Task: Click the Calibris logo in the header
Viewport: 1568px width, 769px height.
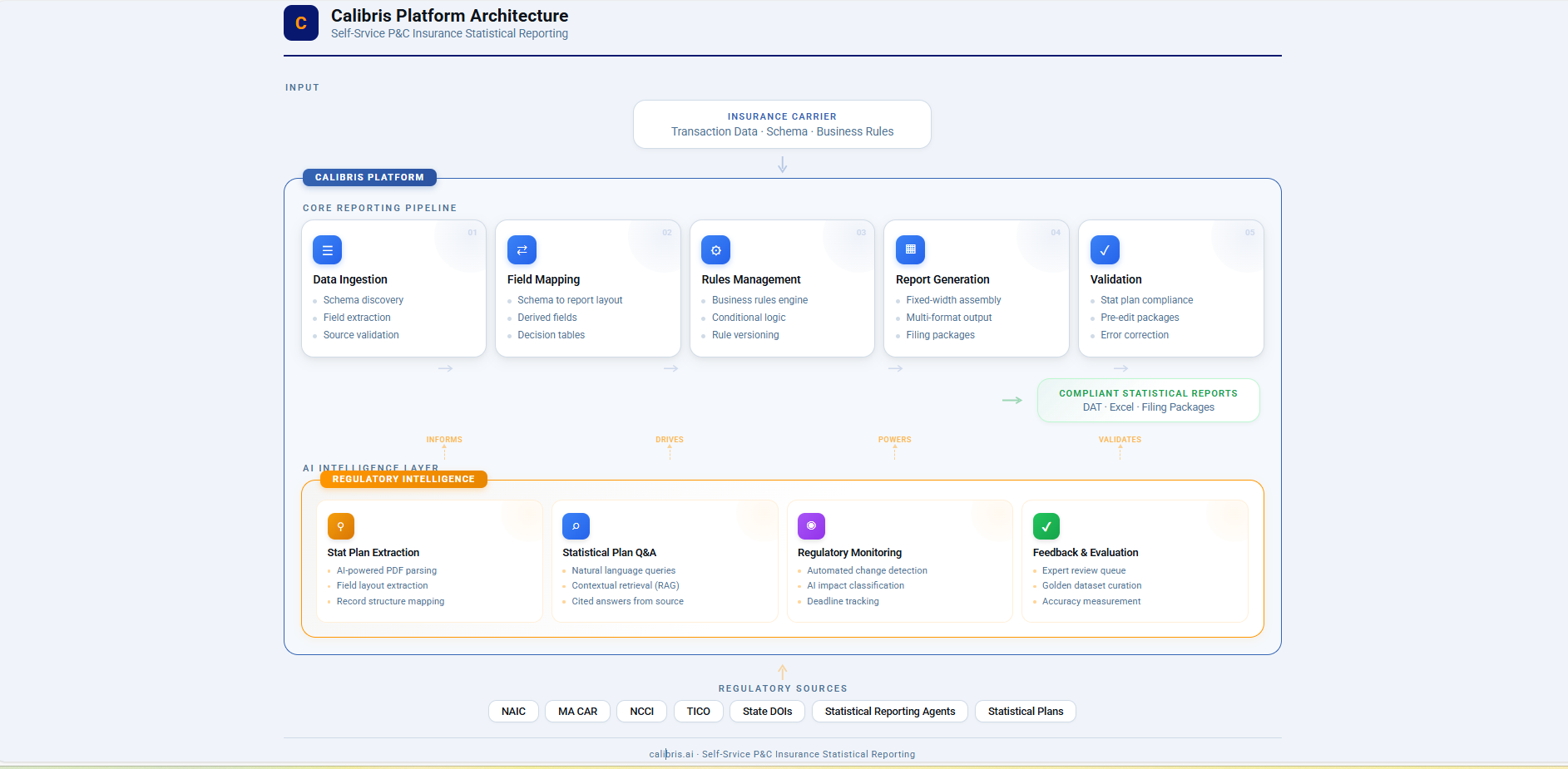Action: (300, 22)
